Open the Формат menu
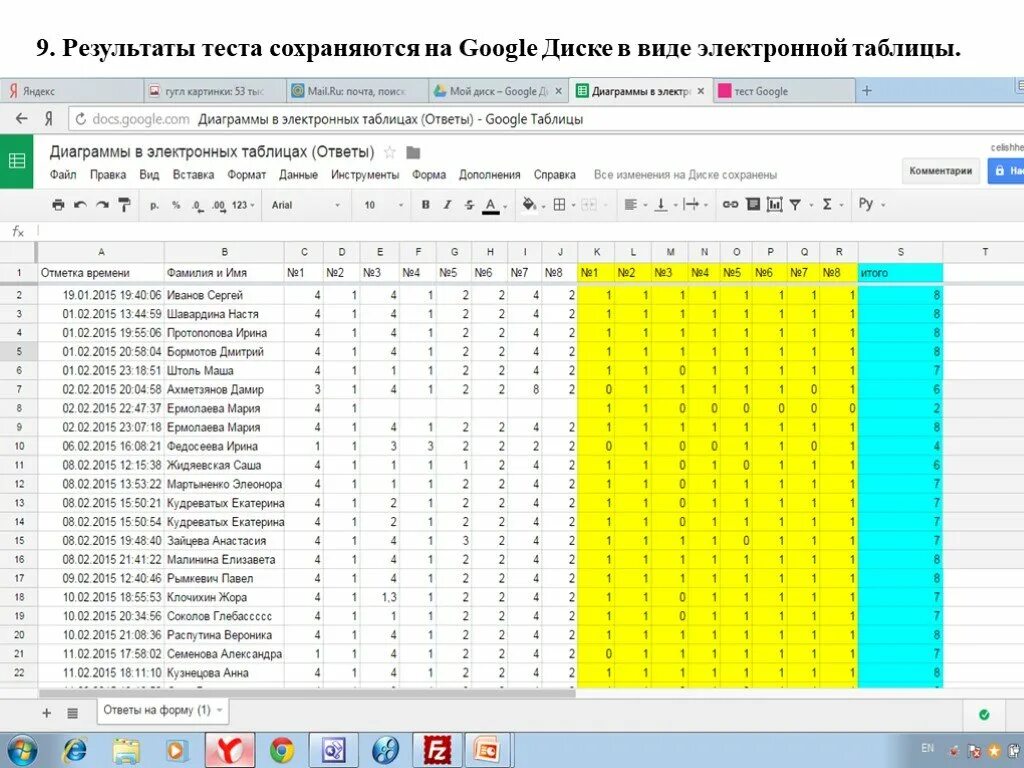The image size is (1024, 768). [x=246, y=174]
